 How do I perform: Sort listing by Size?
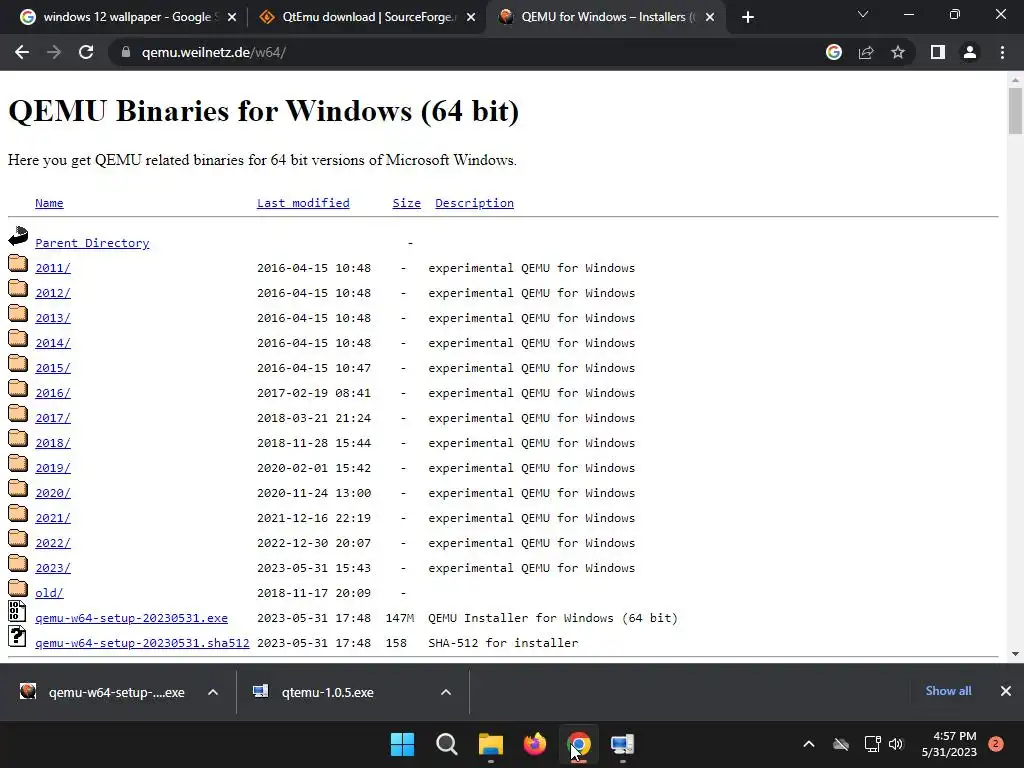(406, 203)
